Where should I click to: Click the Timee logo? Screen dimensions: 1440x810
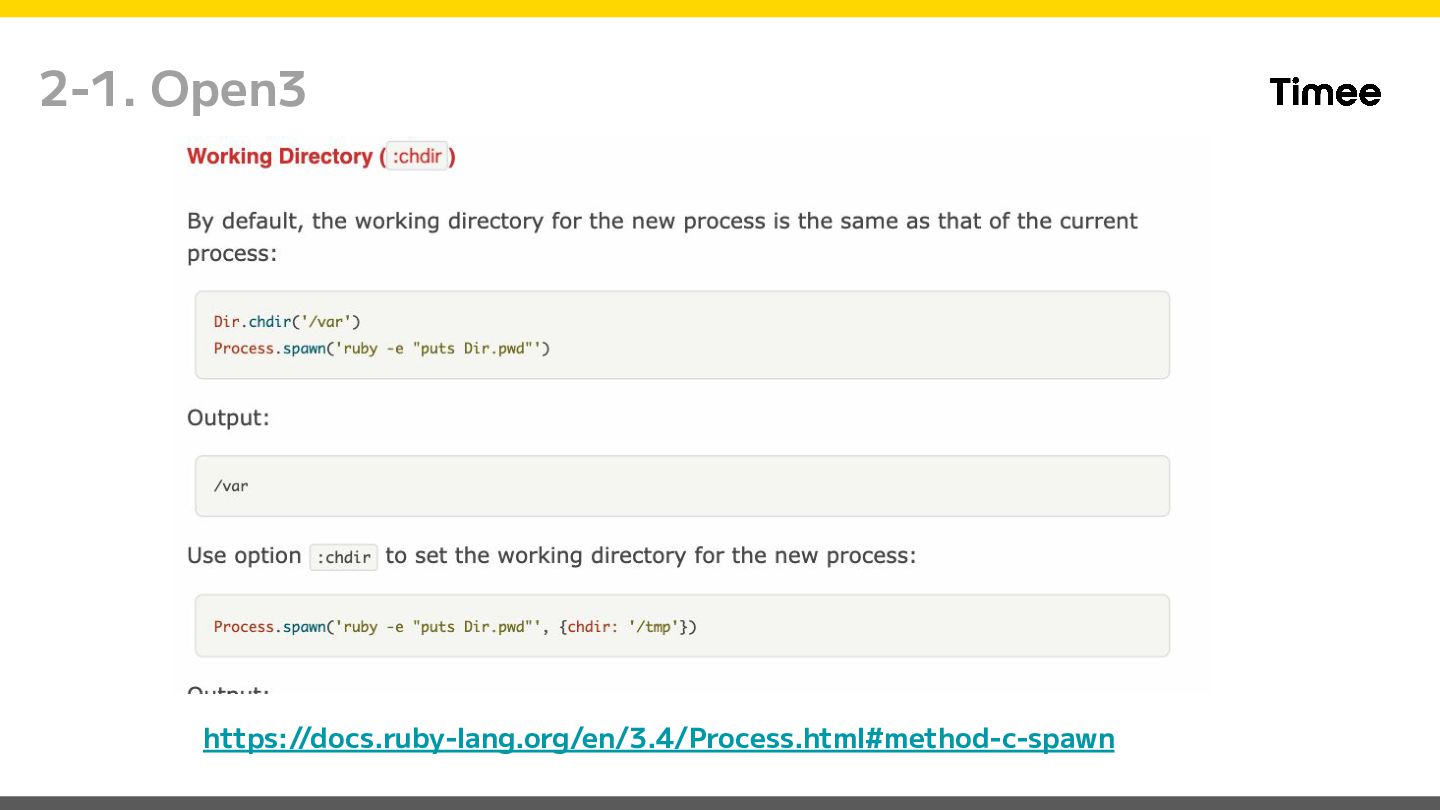pos(1325,93)
